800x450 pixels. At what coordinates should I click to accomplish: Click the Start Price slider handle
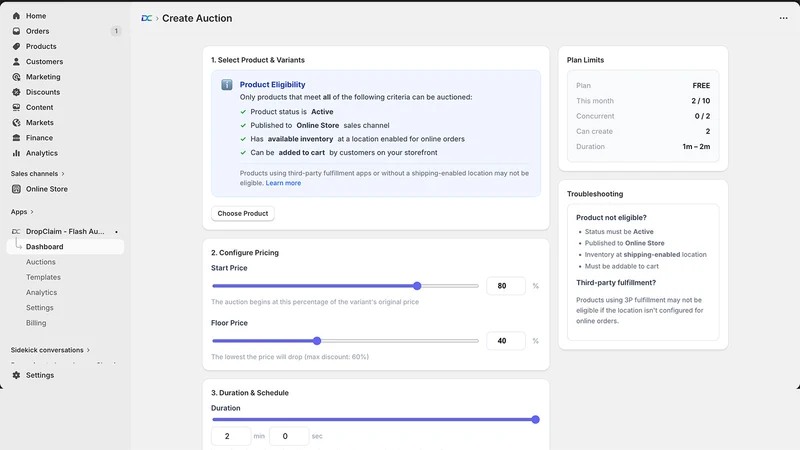[417, 286]
